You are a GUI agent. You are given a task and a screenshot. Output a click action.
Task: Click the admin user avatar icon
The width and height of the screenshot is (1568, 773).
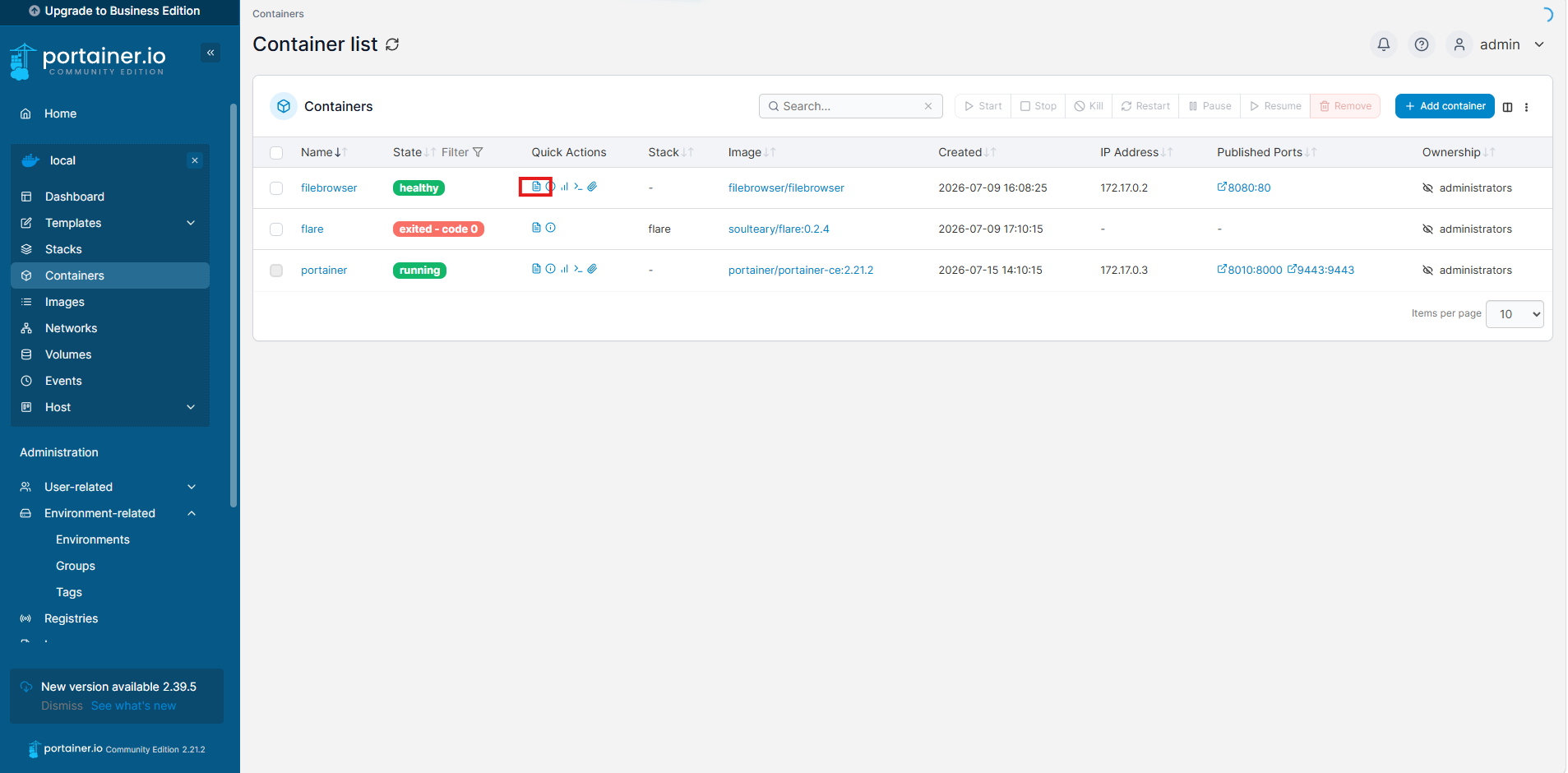tap(1459, 44)
